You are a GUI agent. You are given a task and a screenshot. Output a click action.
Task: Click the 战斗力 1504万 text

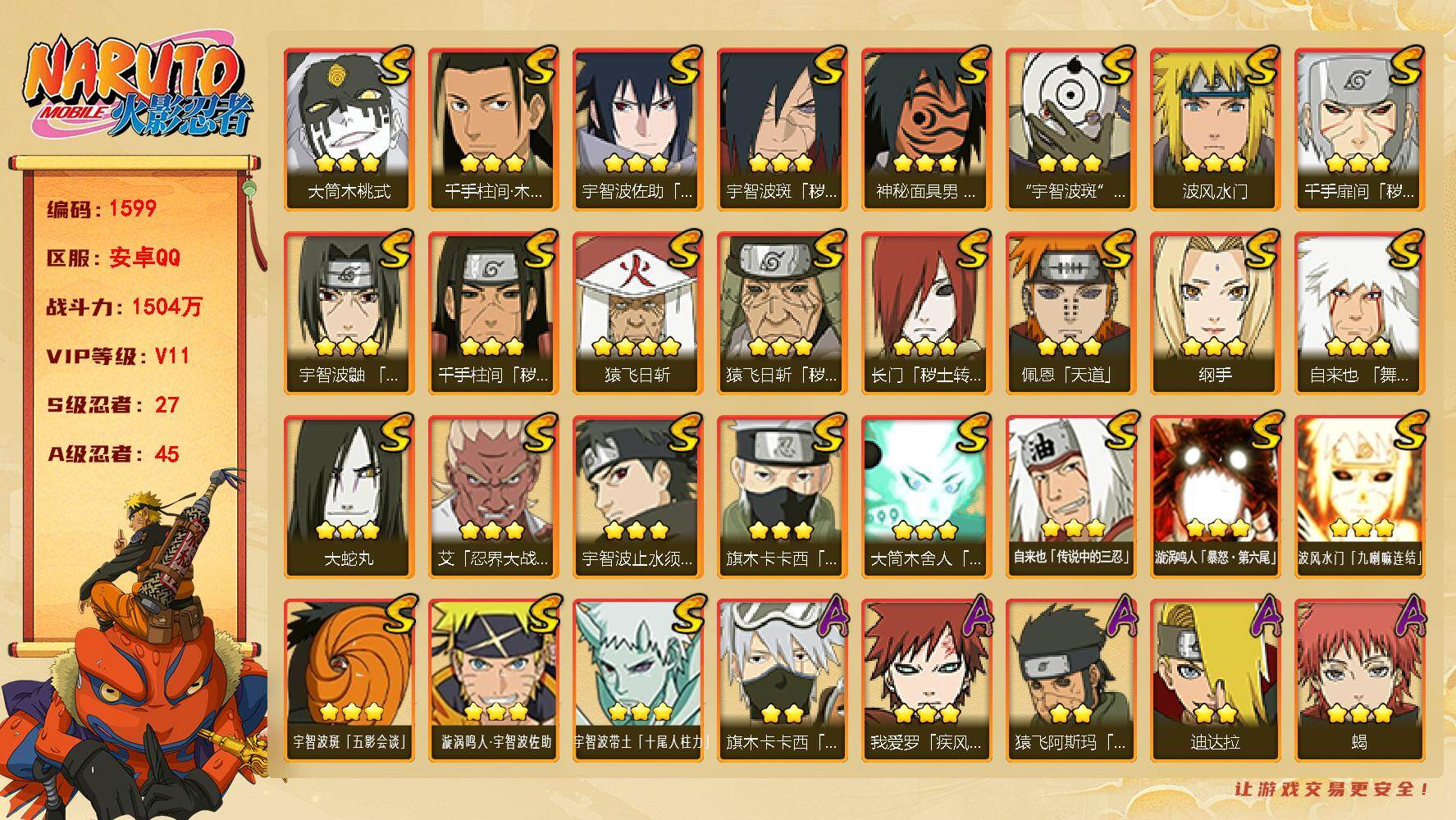[124, 307]
